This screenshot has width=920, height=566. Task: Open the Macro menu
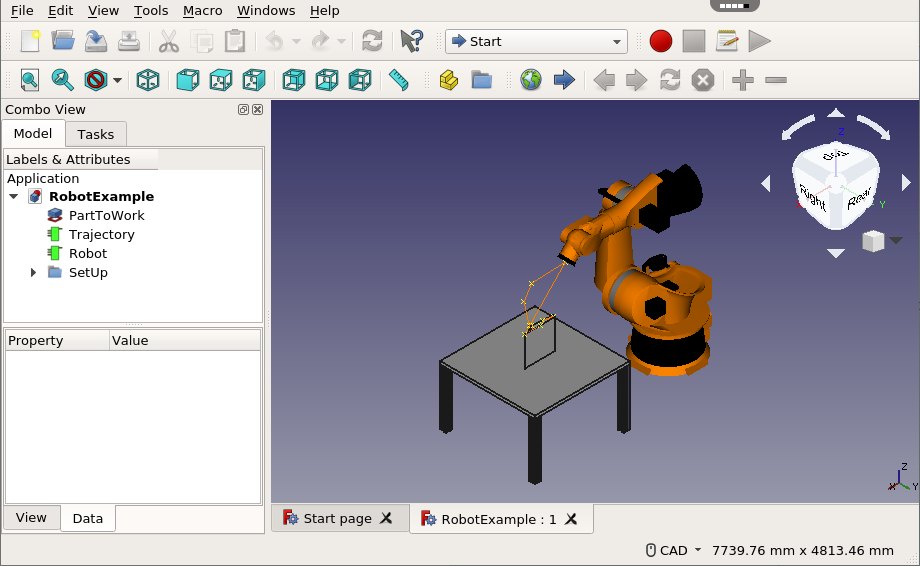pyautogui.click(x=202, y=11)
